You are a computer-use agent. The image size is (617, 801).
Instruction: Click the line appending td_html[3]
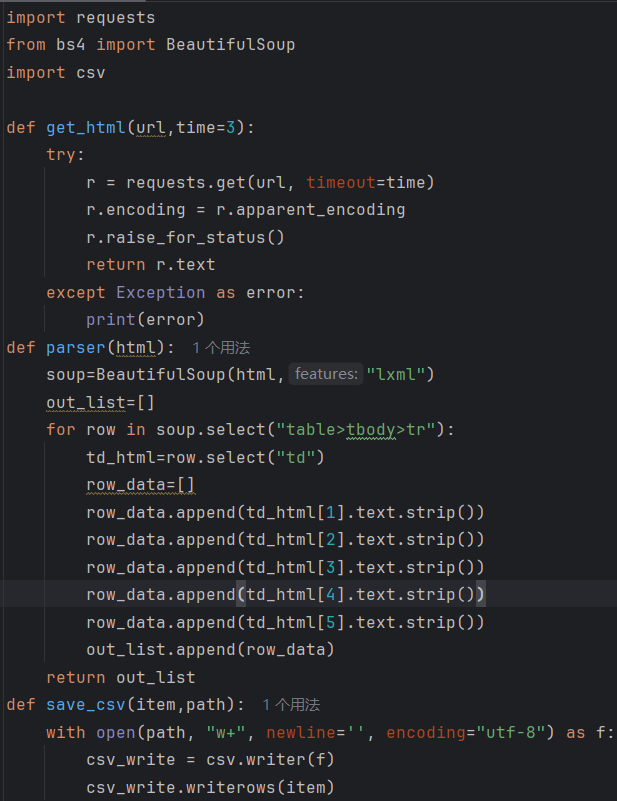click(285, 568)
